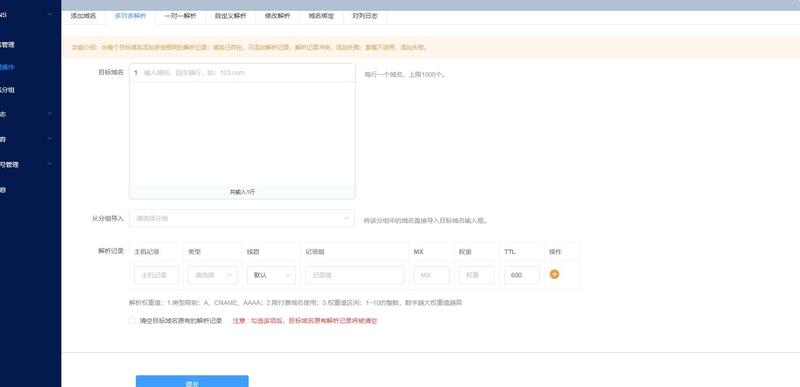Open the line dropdown showing 默认
Image resolution: width=800 pixels, height=387 pixels.
[x=271, y=275]
